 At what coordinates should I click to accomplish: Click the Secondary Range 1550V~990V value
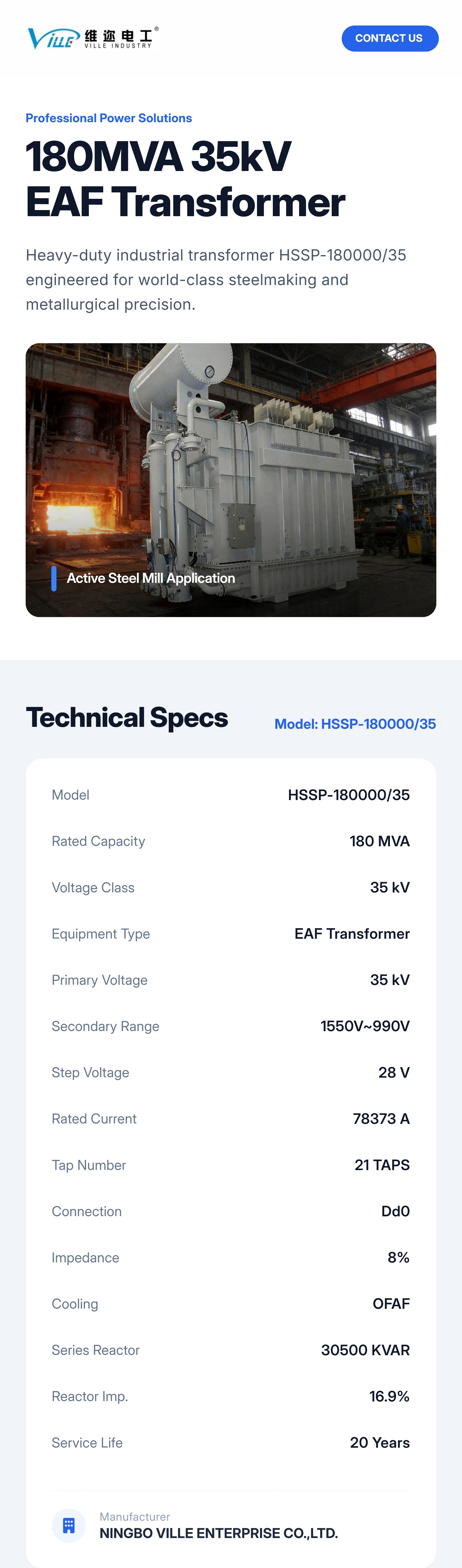pyautogui.click(x=365, y=1026)
